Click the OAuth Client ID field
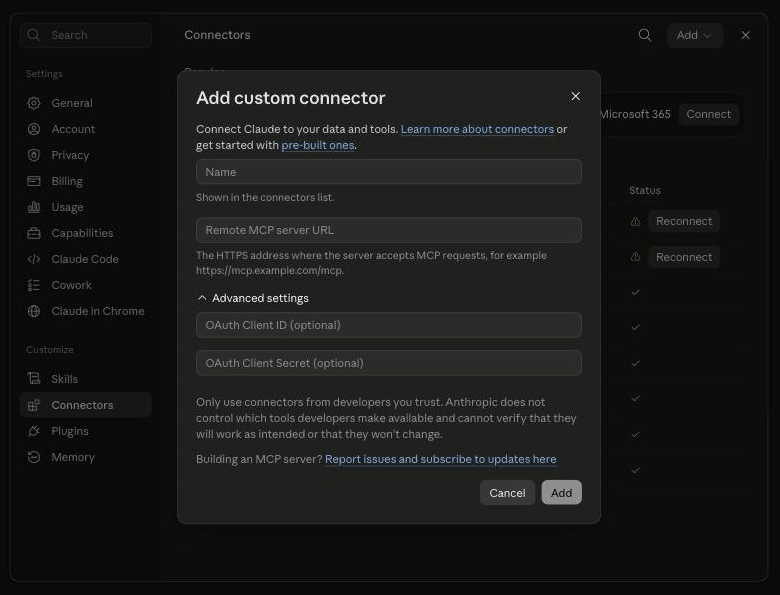 point(389,325)
